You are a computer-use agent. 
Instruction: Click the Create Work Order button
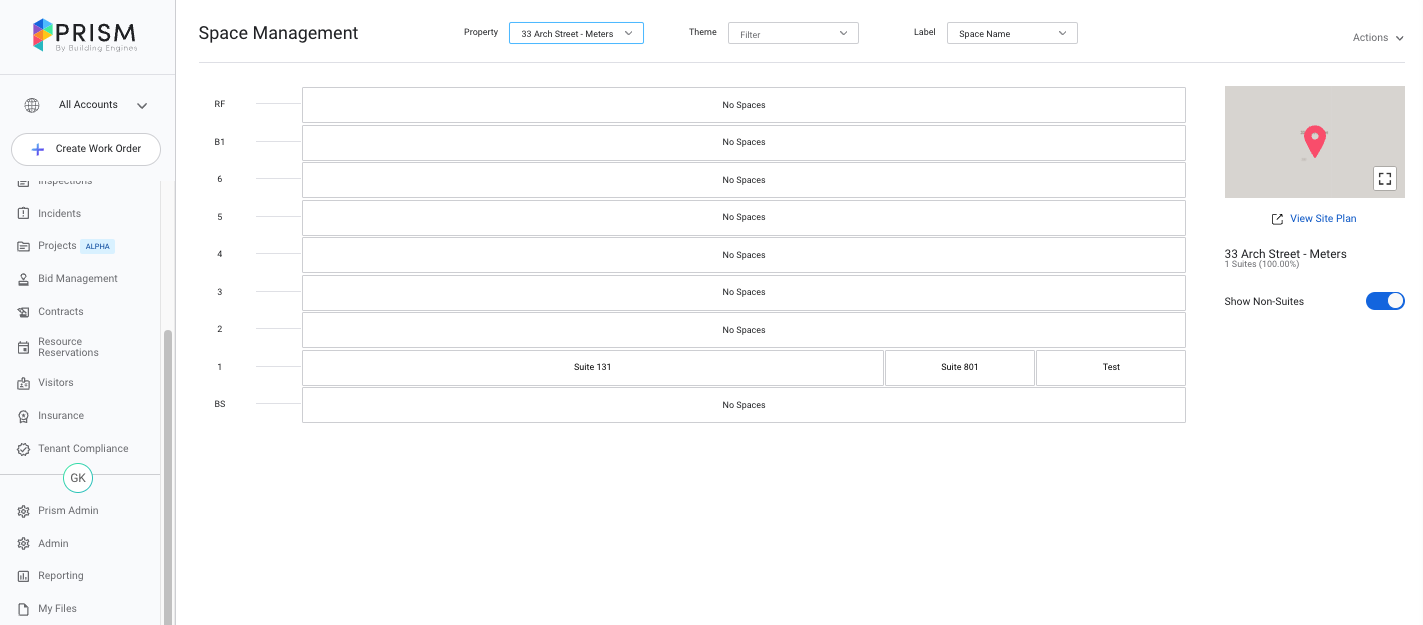pos(86,149)
